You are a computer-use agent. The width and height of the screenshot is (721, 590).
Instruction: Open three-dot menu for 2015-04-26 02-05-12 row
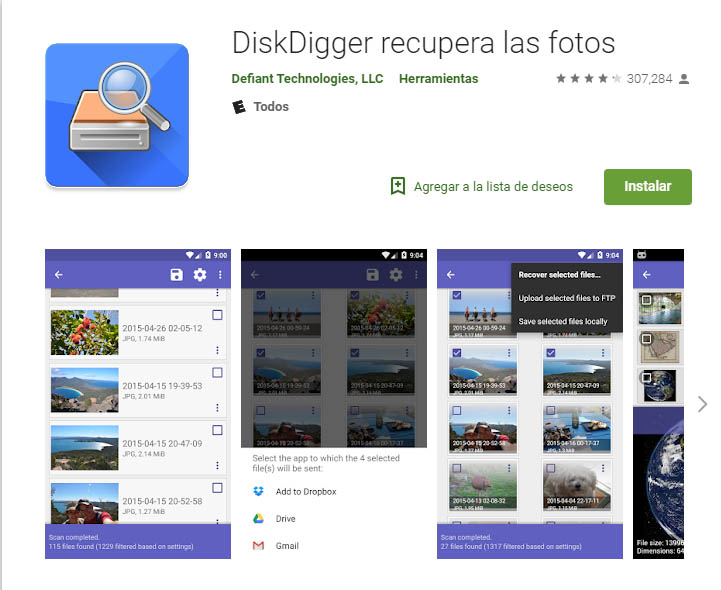217,350
